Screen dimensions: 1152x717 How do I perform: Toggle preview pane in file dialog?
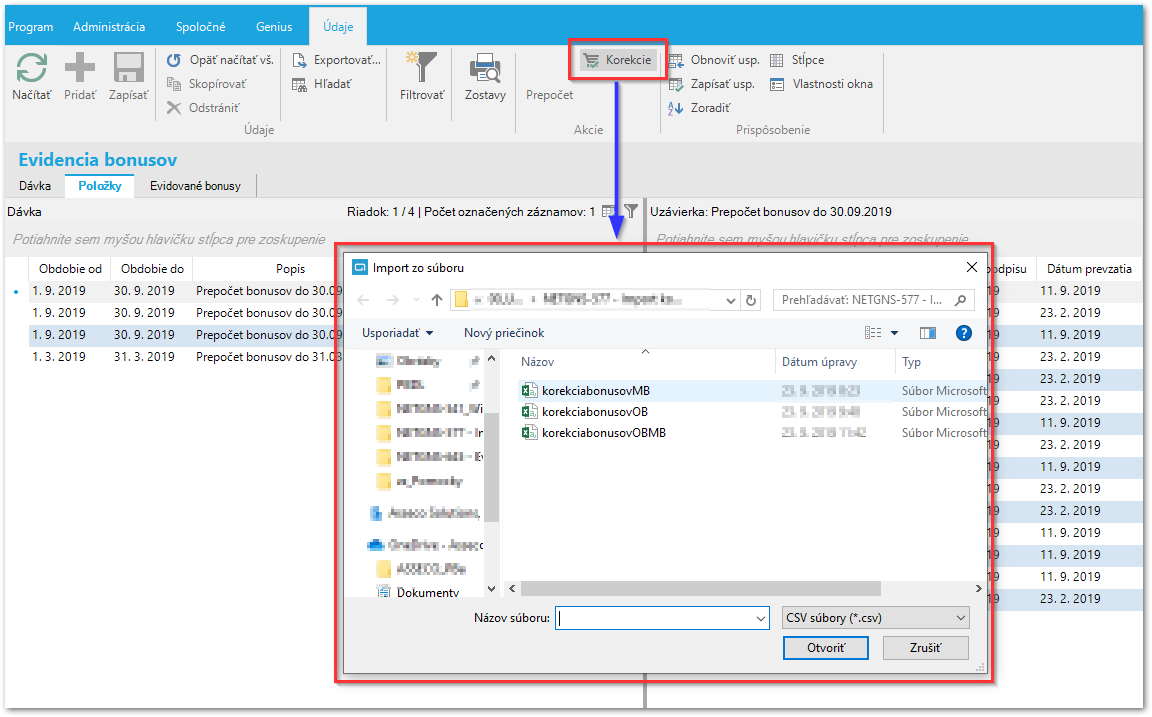(928, 333)
